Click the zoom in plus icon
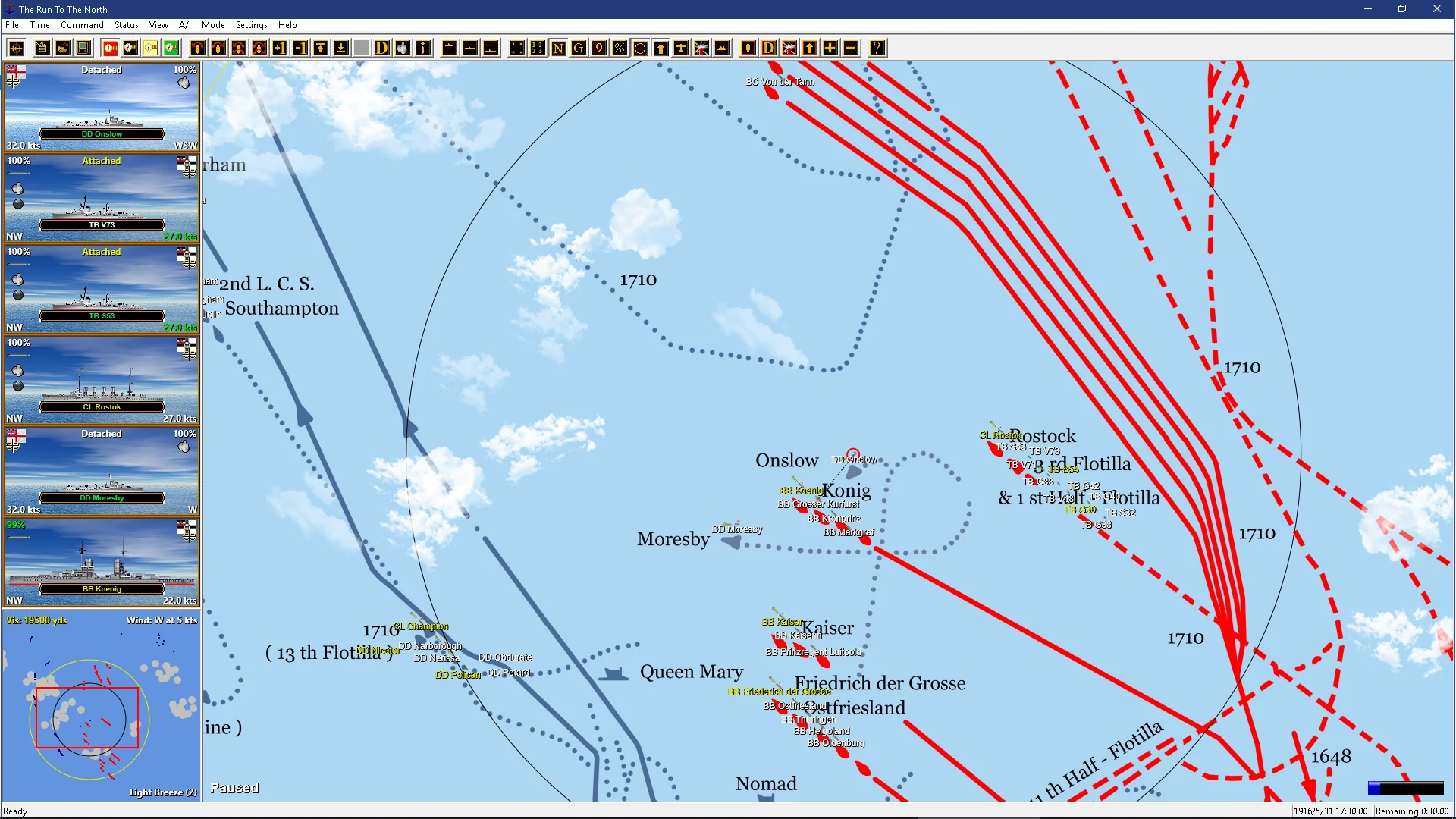Screen dimensions: 1456x819 830,49
